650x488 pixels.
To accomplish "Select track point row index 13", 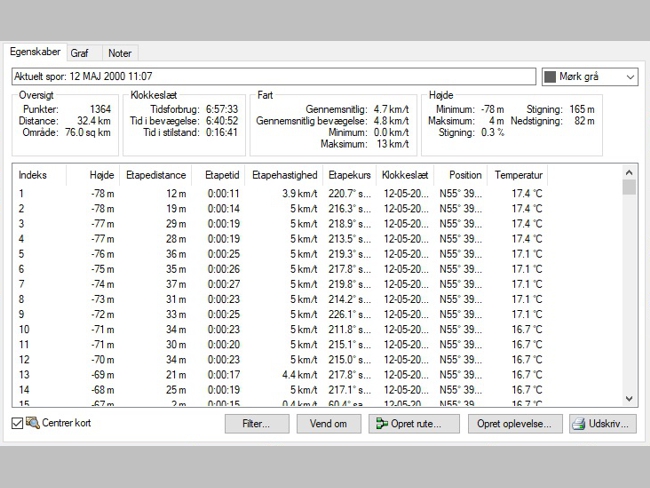I will pyautogui.click(x=280, y=375).
